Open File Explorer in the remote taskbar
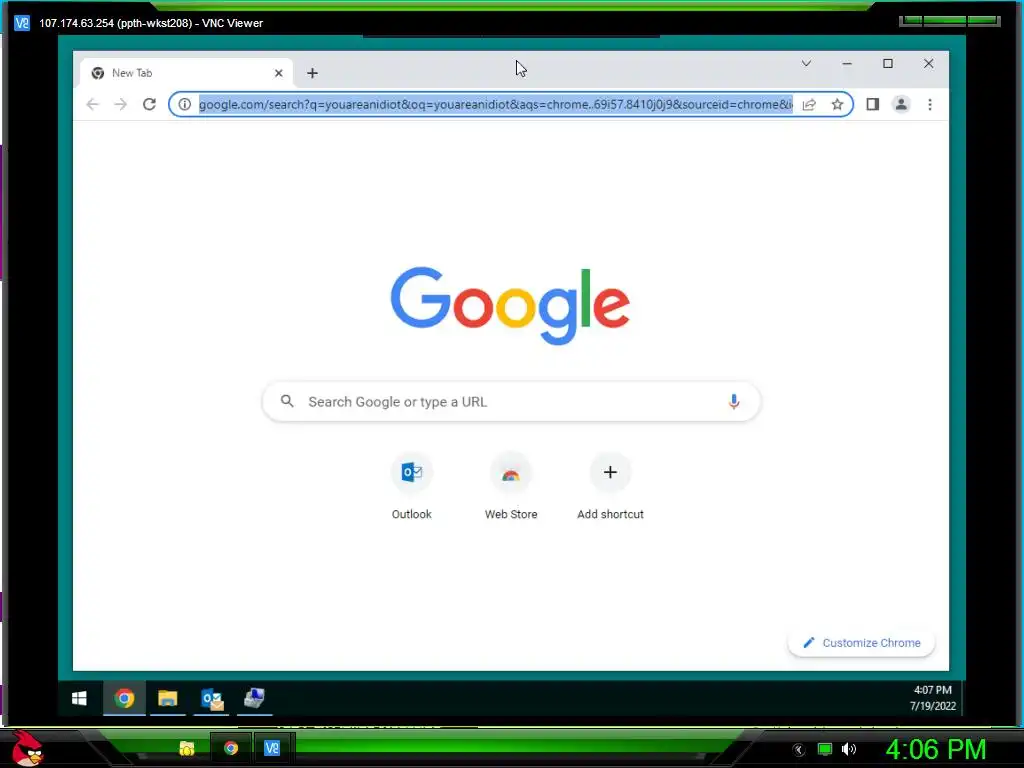Viewport: 1024px width, 768px height. [167, 699]
